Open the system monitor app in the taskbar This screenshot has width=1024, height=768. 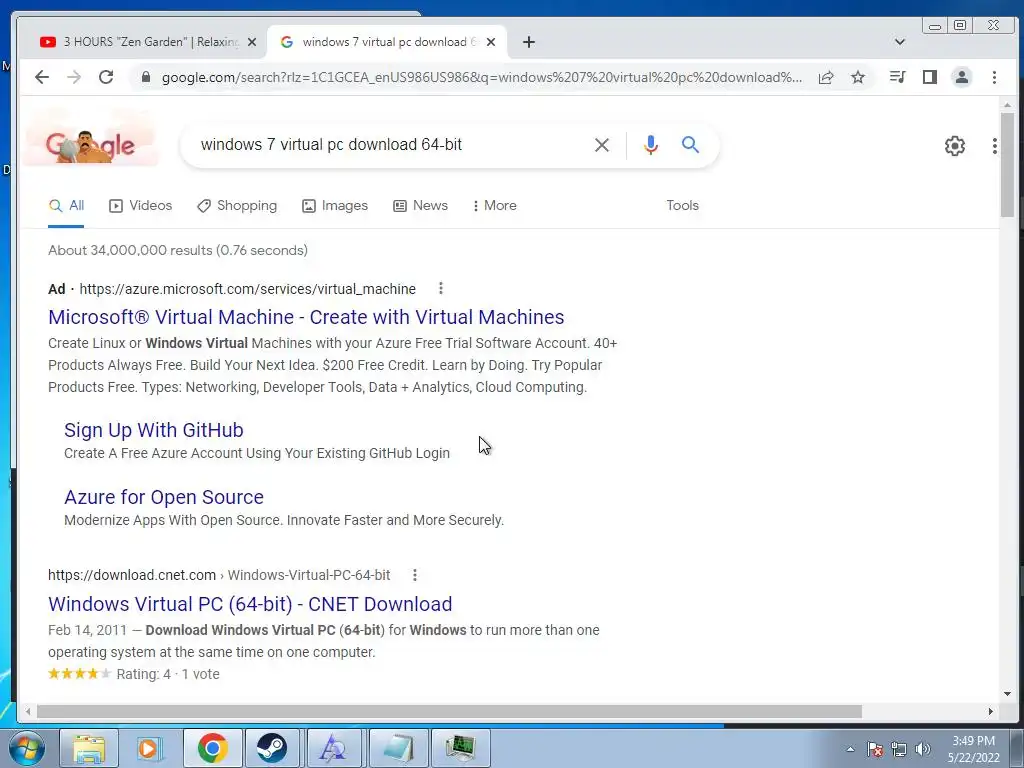tap(461, 748)
